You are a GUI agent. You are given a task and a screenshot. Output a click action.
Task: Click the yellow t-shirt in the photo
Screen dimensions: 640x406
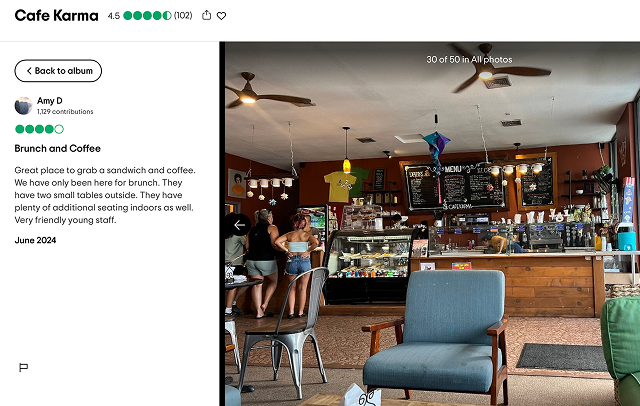tap(340, 186)
